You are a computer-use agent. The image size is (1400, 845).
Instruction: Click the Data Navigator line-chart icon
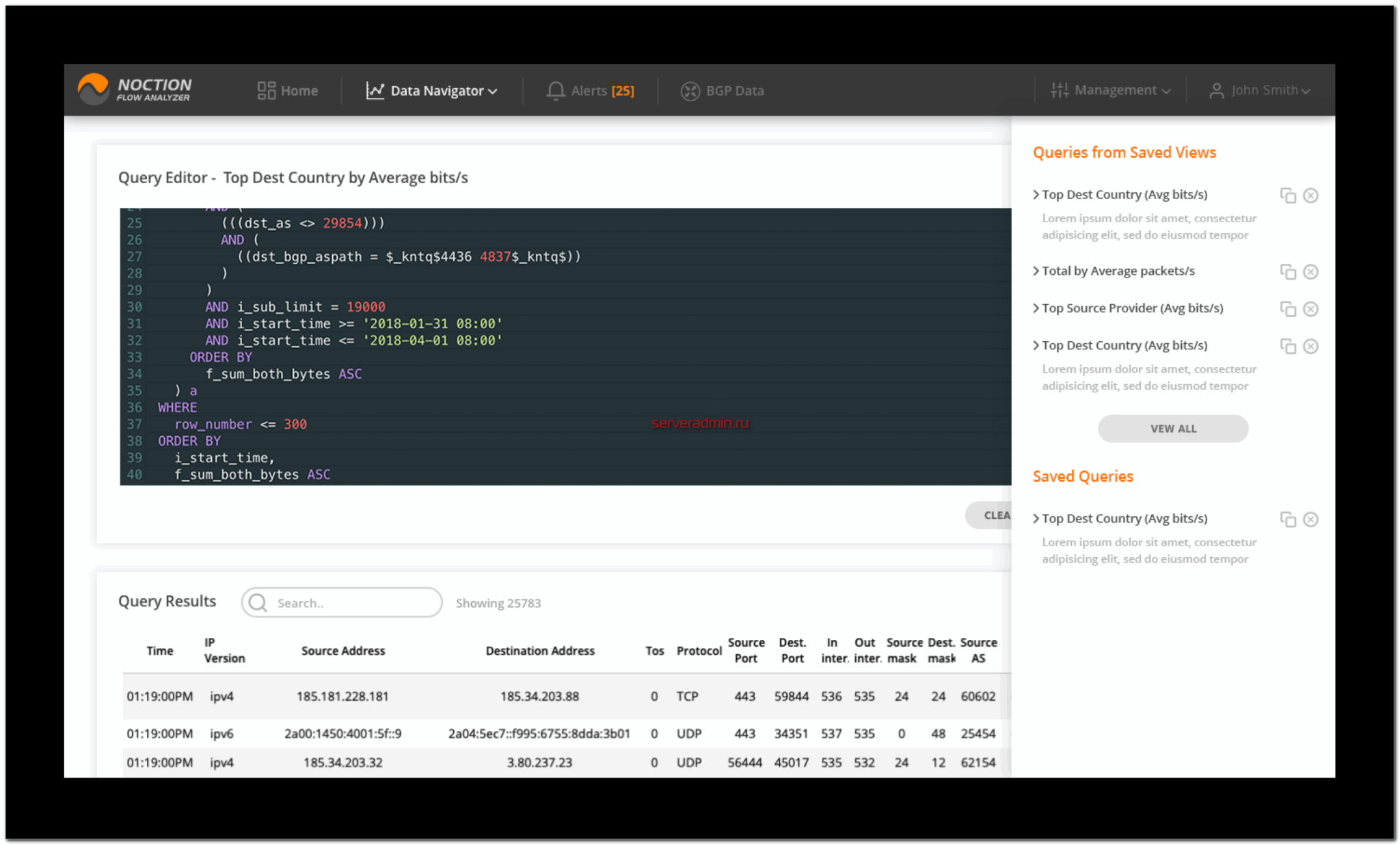click(375, 90)
